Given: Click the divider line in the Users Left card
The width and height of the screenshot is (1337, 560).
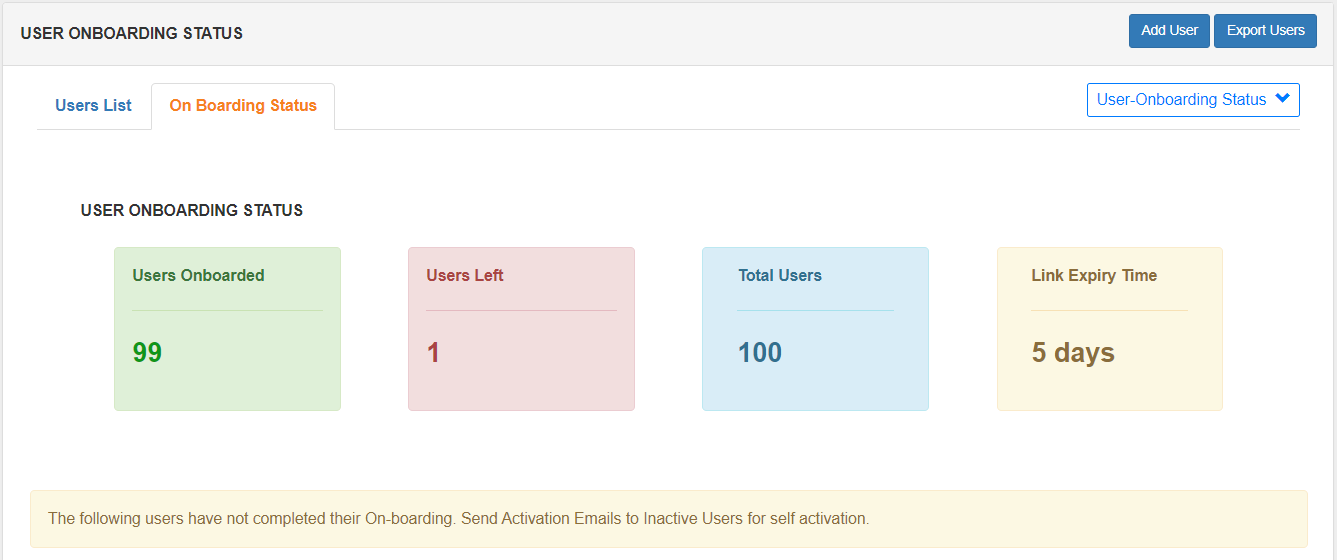Looking at the screenshot, I should point(521,310).
